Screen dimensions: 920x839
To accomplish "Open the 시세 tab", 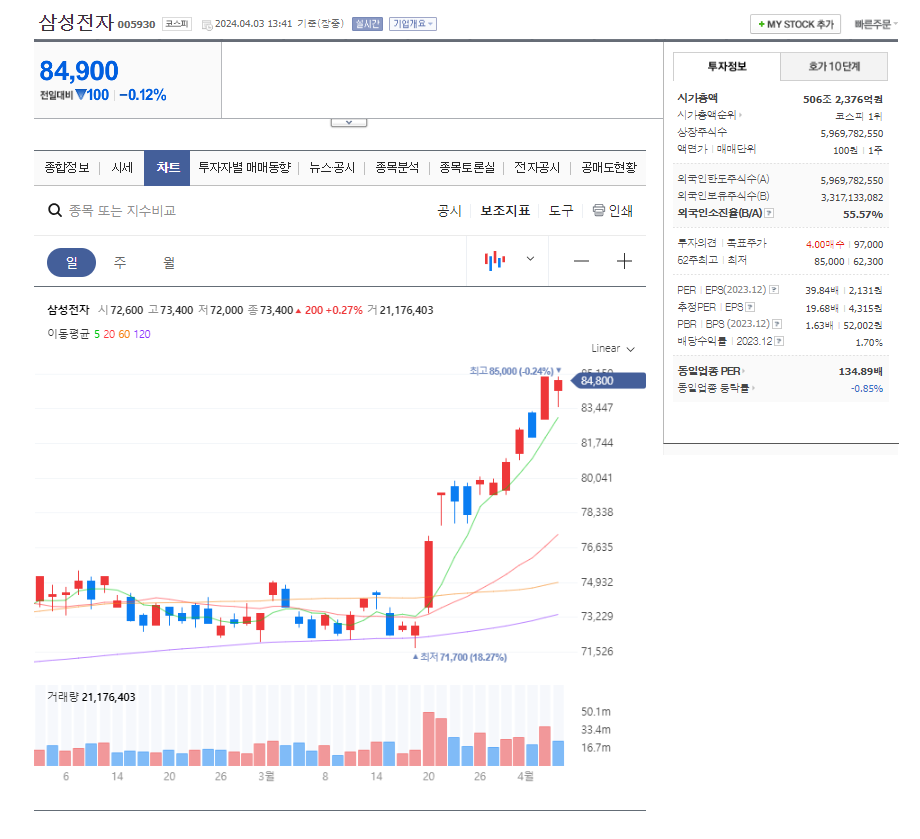I will coord(122,168).
